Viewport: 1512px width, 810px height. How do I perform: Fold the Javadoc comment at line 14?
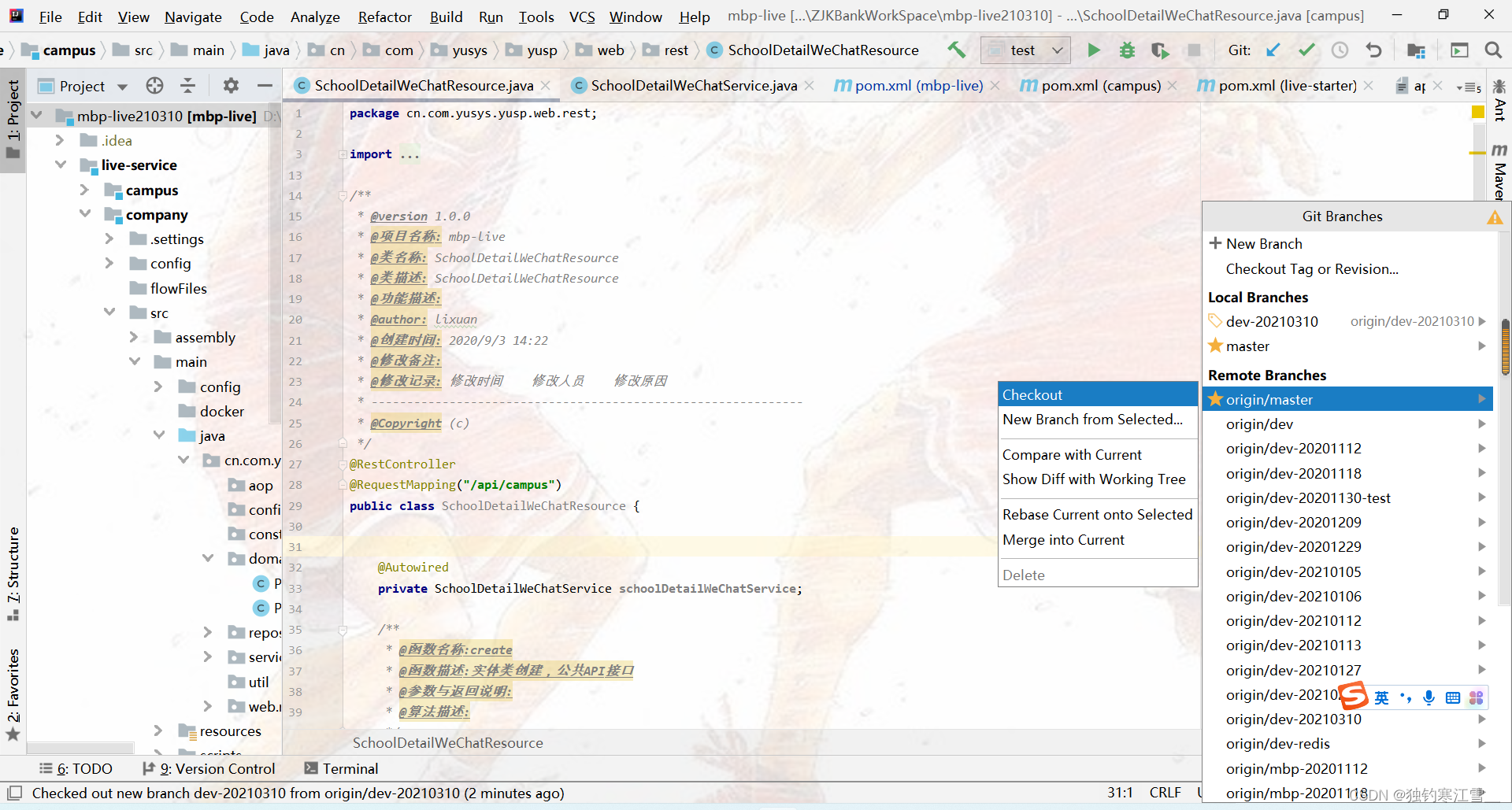click(x=343, y=195)
